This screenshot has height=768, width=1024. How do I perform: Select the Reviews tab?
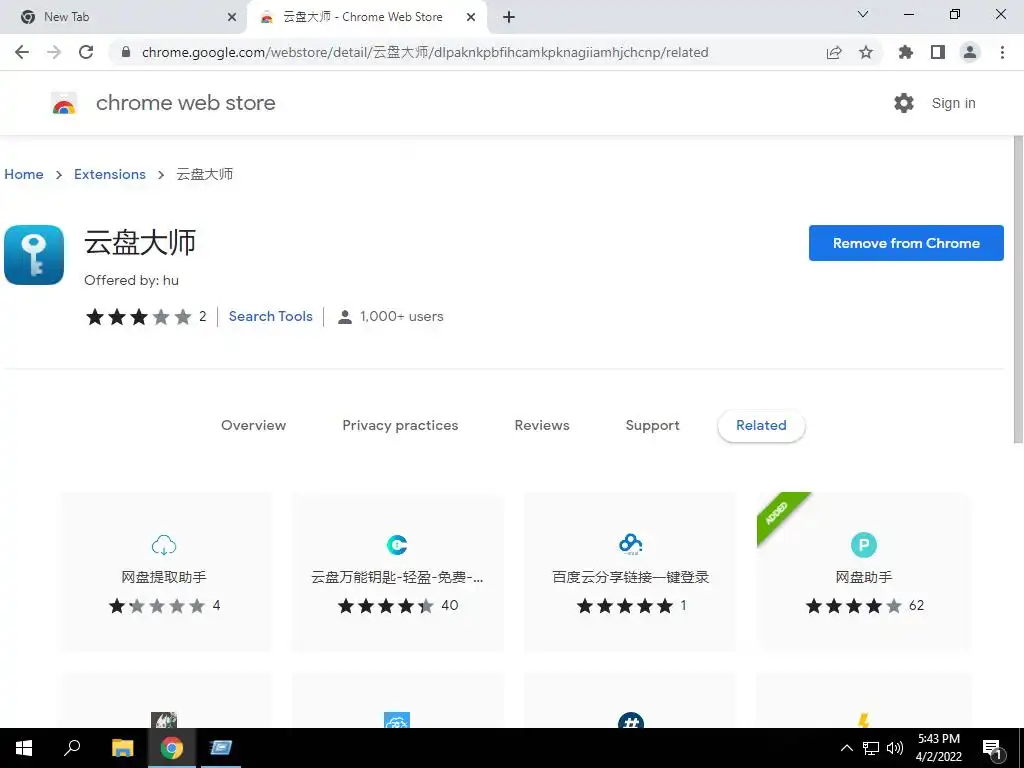pyautogui.click(x=542, y=425)
